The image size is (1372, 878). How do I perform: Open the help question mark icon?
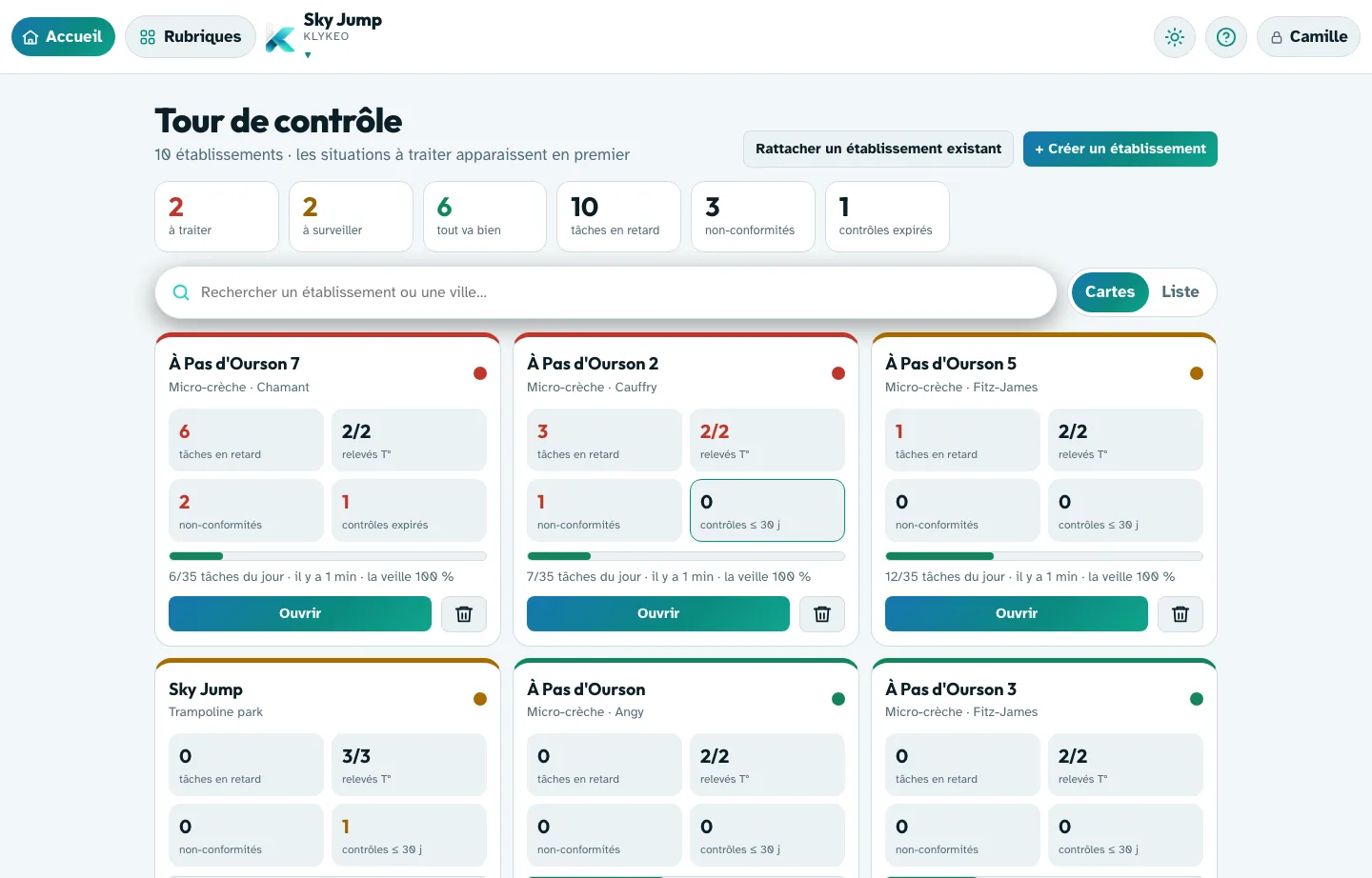pos(1226,37)
